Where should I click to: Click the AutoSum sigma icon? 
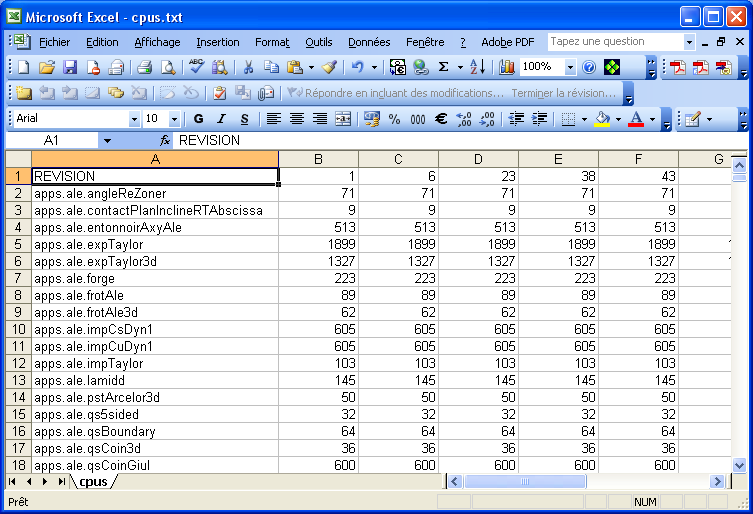coord(444,67)
